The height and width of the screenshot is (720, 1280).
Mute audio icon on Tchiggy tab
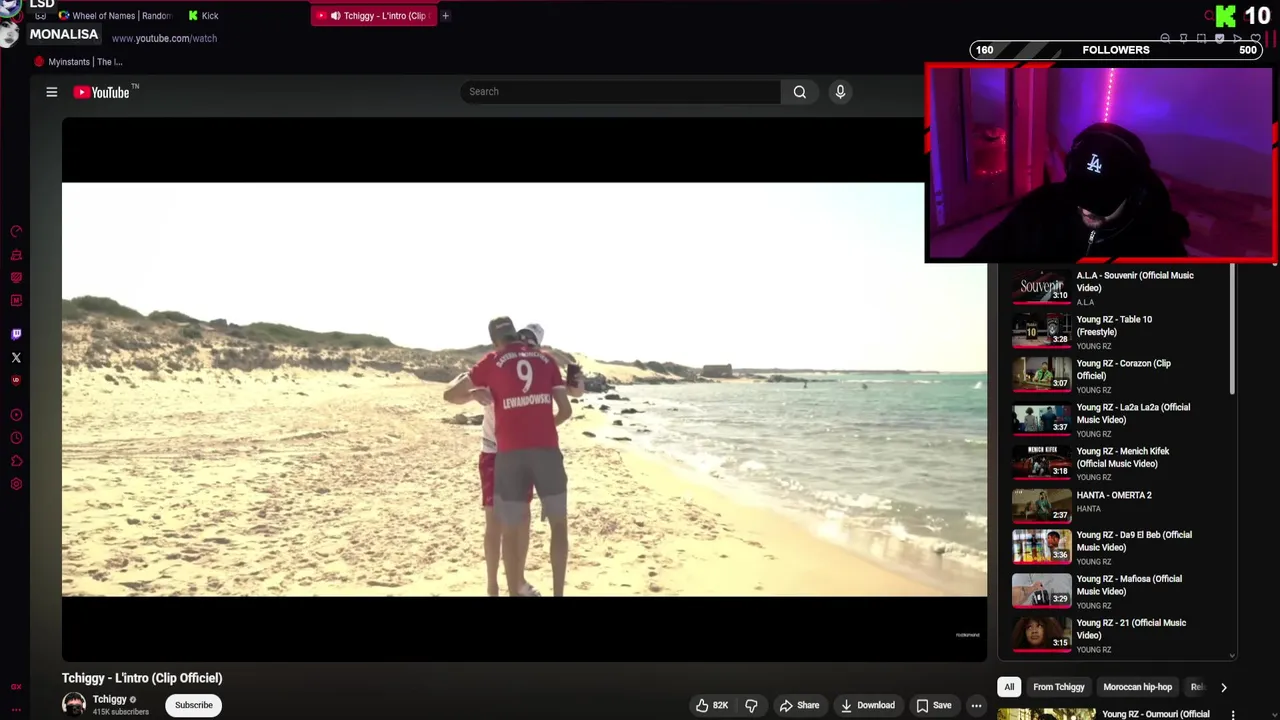tap(336, 16)
